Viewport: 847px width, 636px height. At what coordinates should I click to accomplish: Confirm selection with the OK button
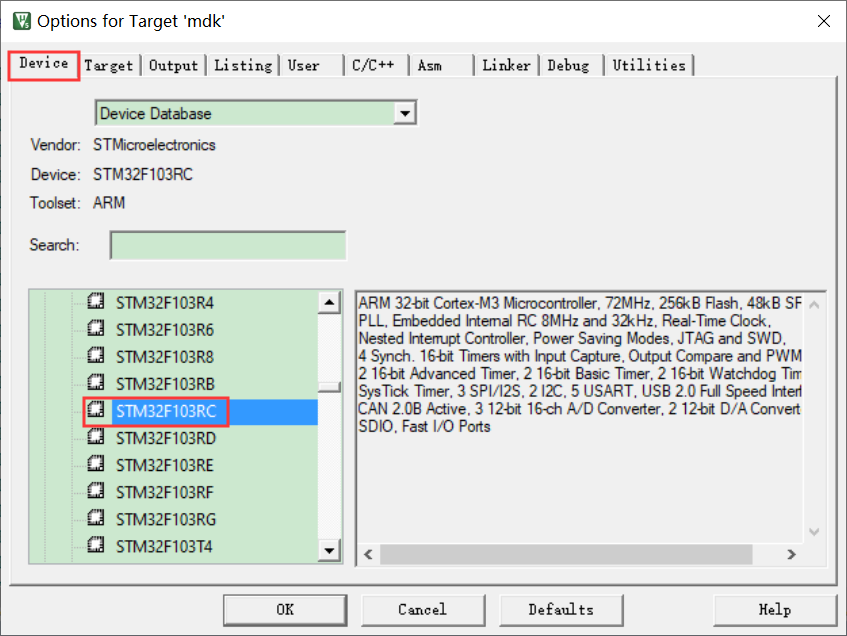coord(284,609)
